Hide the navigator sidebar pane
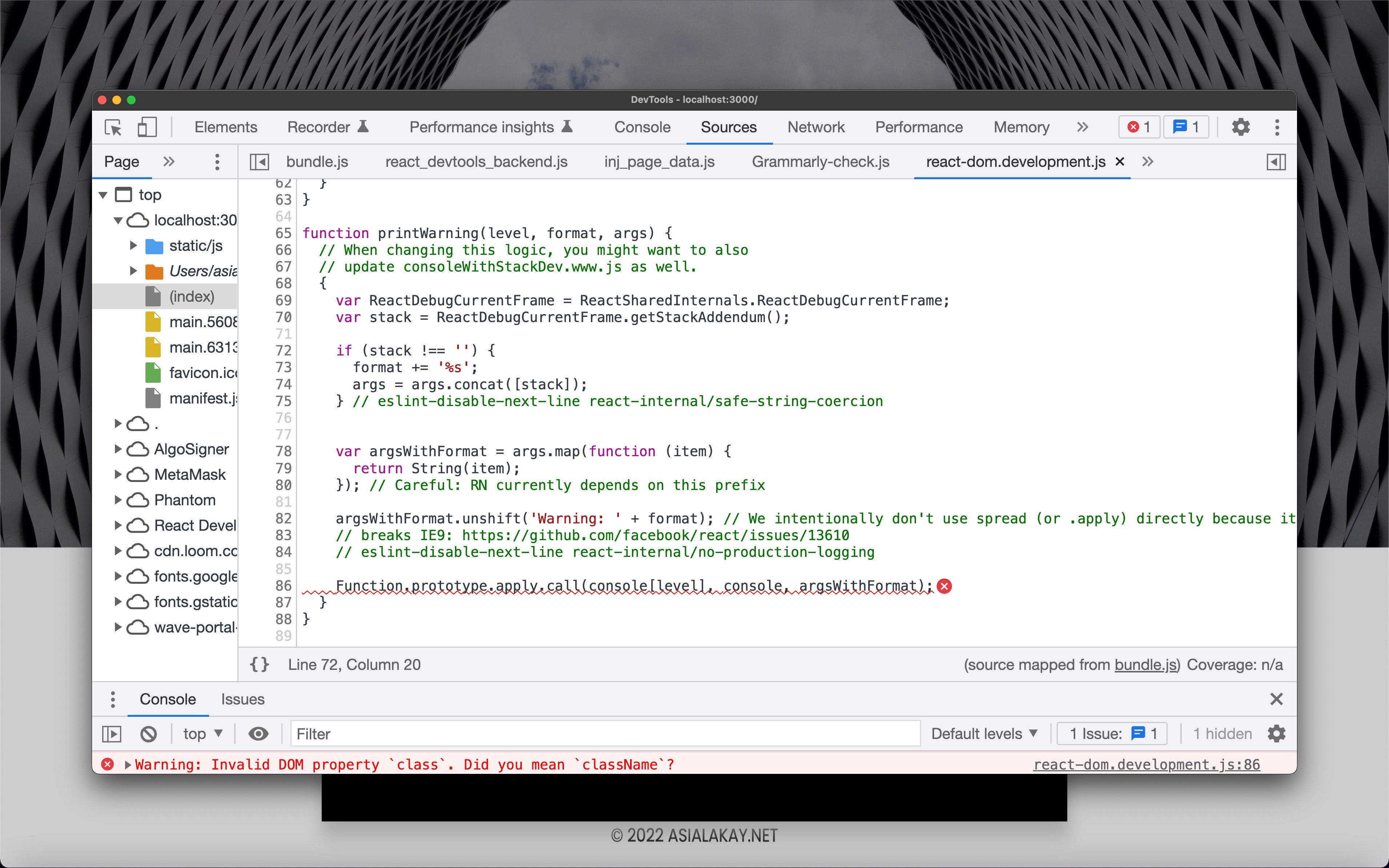Screen dimensions: 1389x868 click(260, 162)
